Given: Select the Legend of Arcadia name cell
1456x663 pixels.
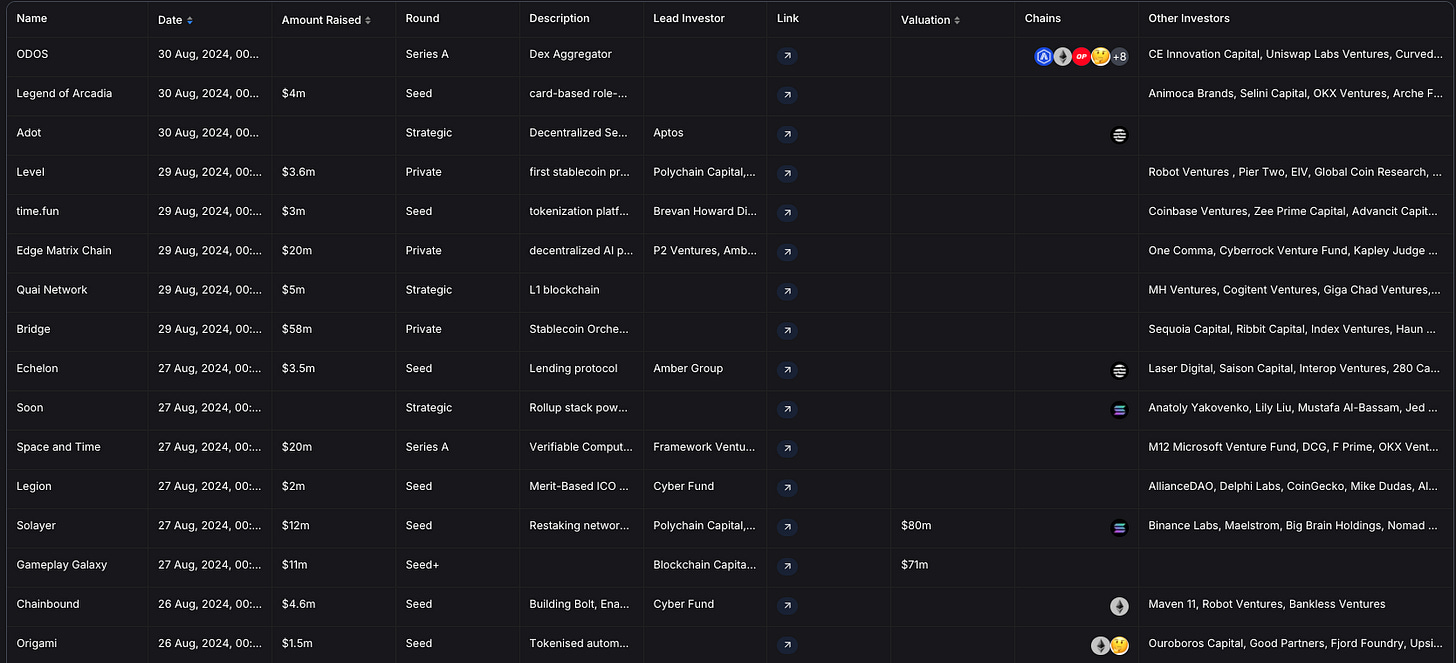Looking at the screenshot, I should tap(64, 93).
